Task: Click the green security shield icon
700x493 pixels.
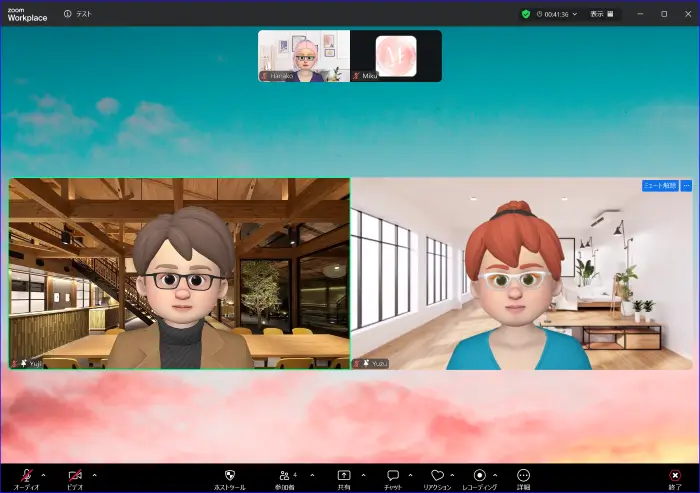Action: [x=526, y=14]
